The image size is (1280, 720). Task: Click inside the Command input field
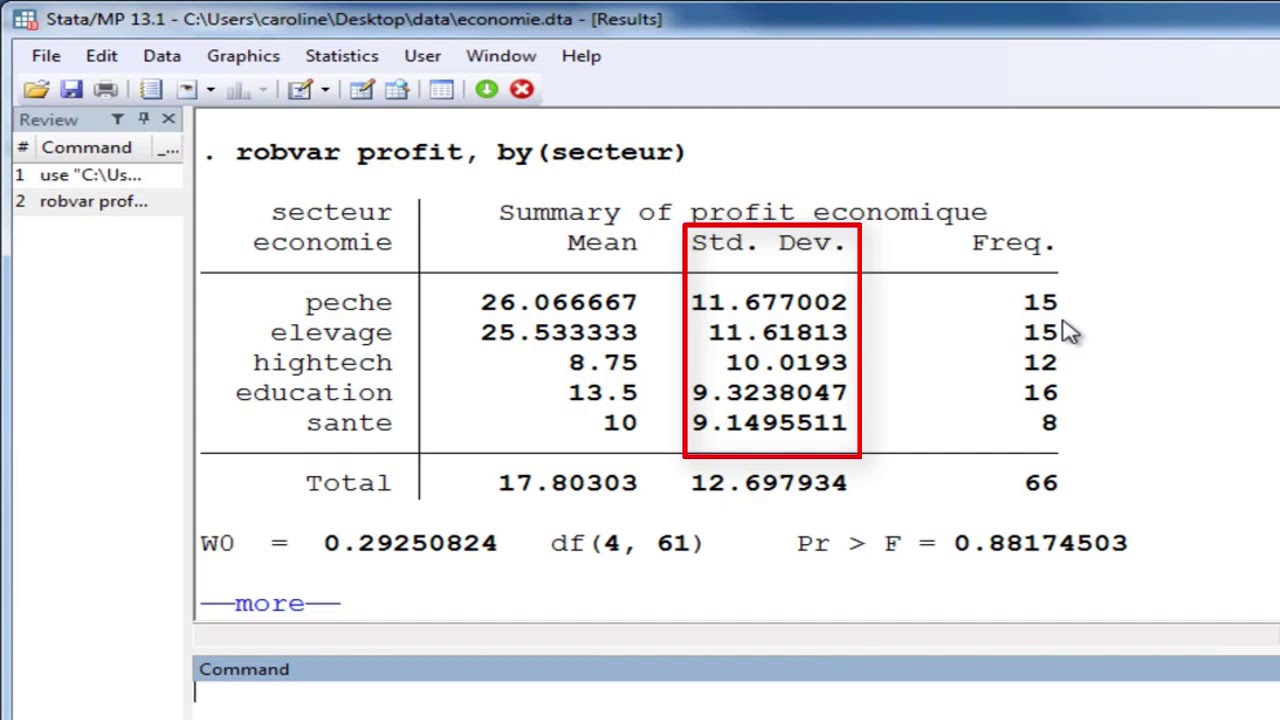pos(736,695)
